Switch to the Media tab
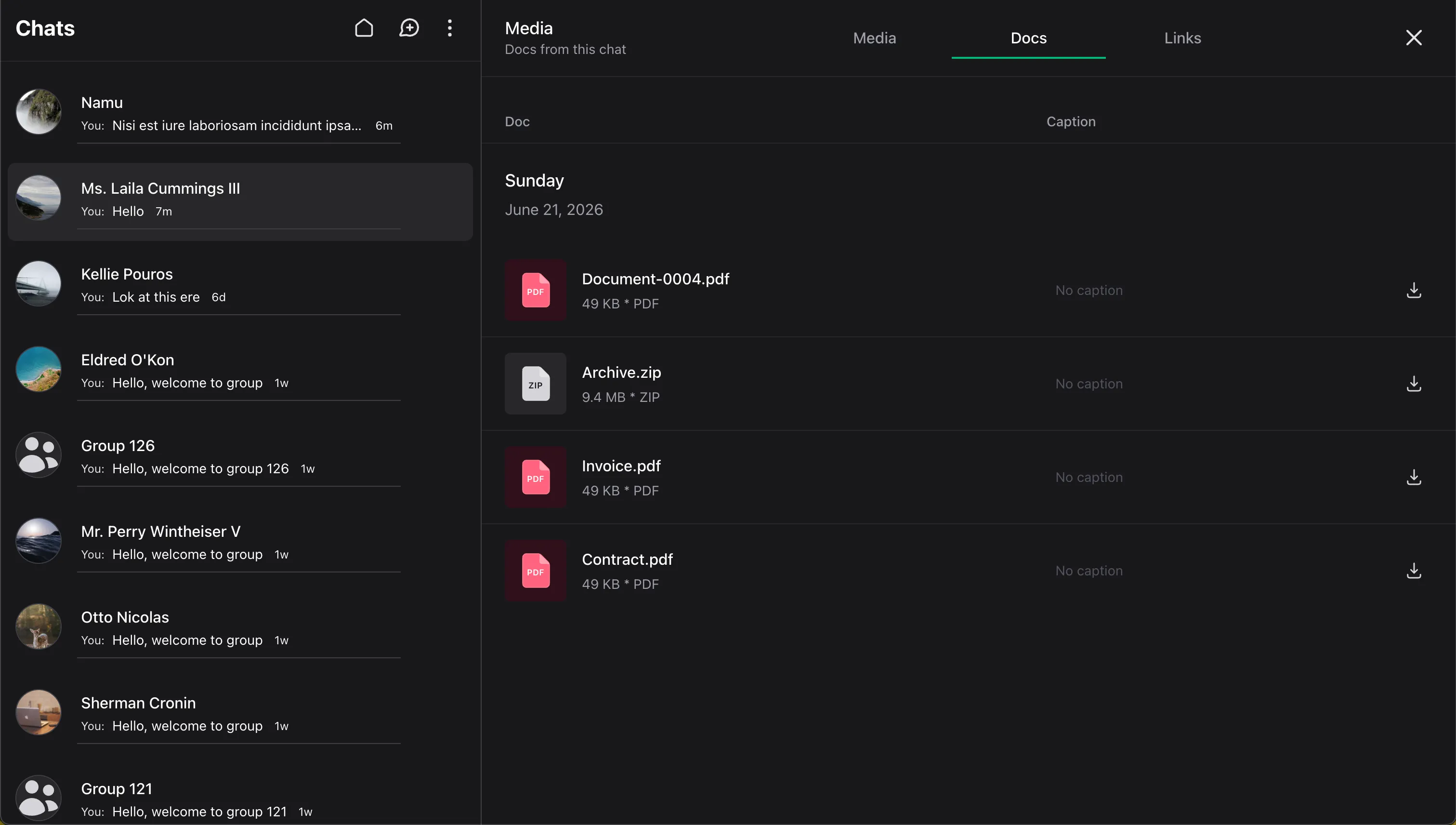The image size is (1456, 825). (x=874, y=38)
